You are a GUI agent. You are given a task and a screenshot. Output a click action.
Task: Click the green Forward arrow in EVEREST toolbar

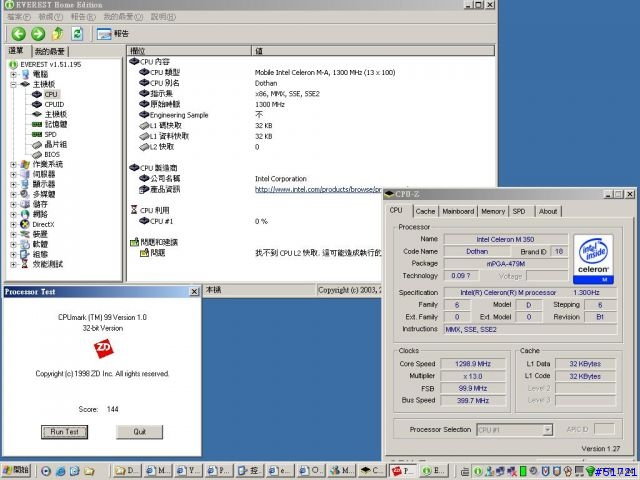38,34
